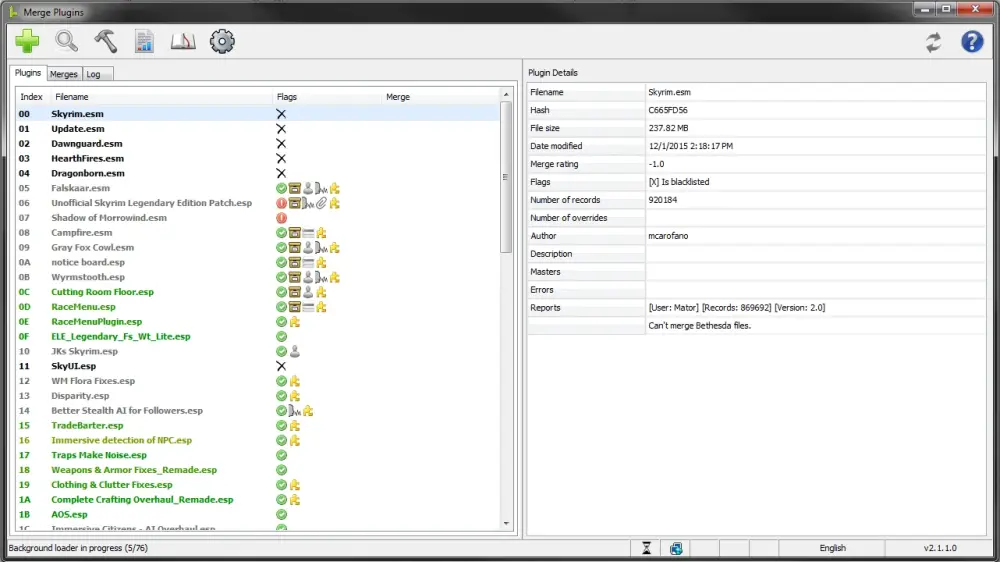
Task: Click person flag icon for JKs Skyrim.esp
Action: [x=295, y=351]
